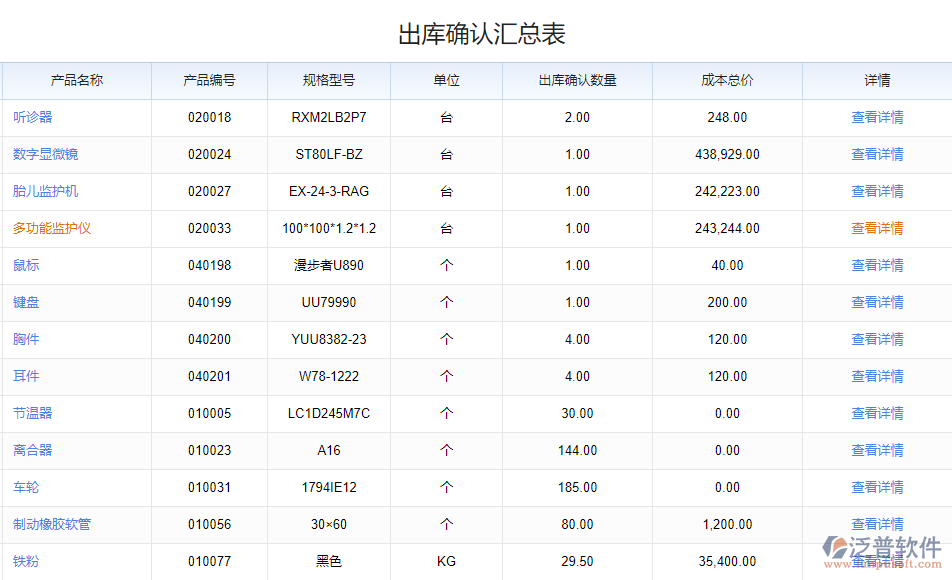Open 查看详情 for the 节温器 row
The image size is (952, 580).
click(x=877, y=413)
